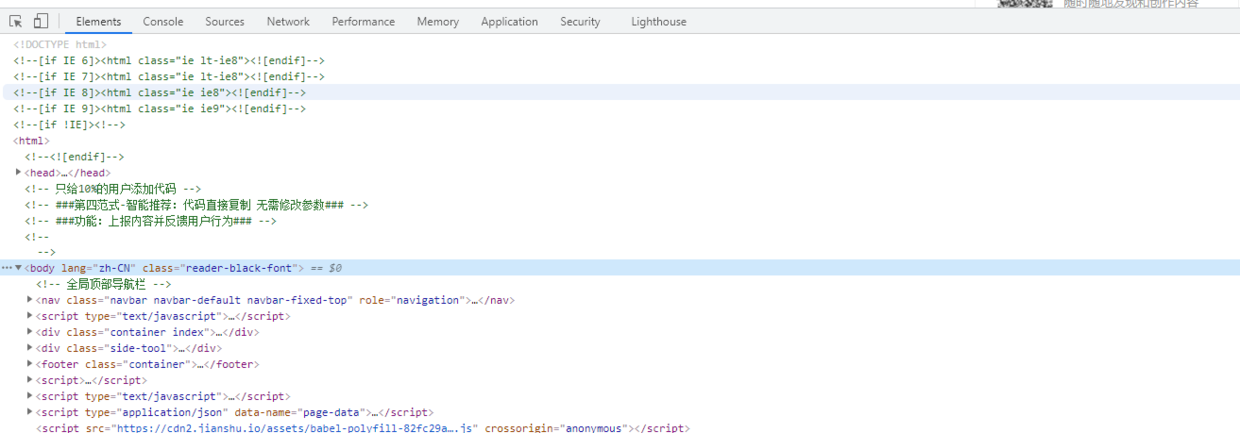Switch to the Elements tab
Screen dimensions: 1240x433
[x=98, y=21]
